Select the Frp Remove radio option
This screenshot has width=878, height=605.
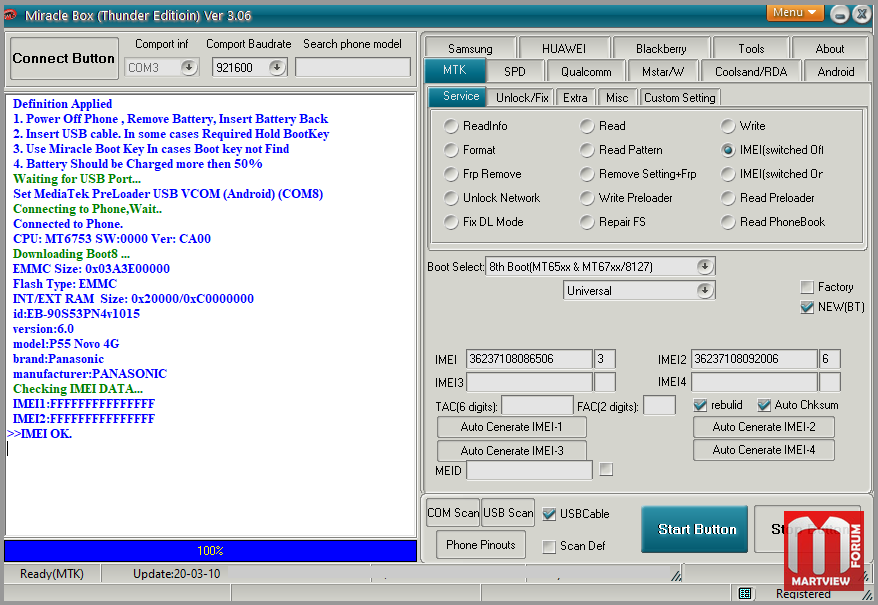pos(451,174)
